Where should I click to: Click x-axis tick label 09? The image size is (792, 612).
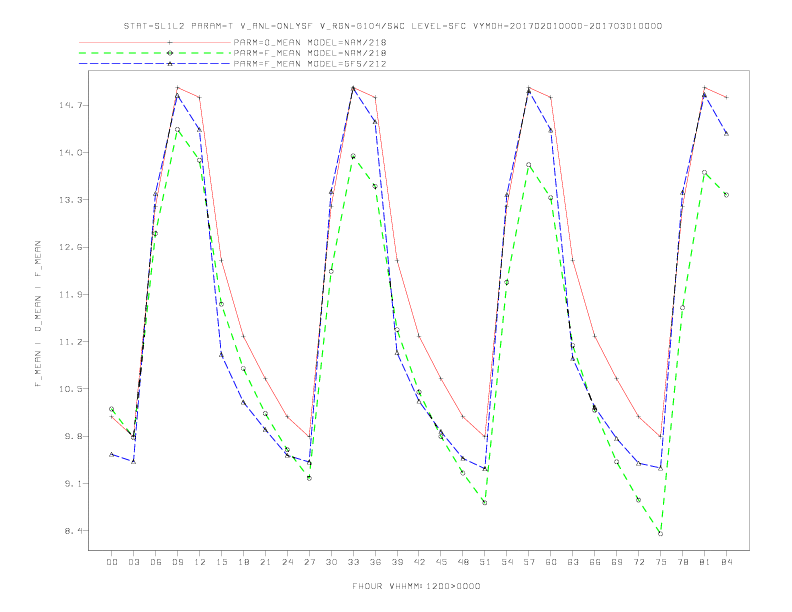click(x=177, y=562)
